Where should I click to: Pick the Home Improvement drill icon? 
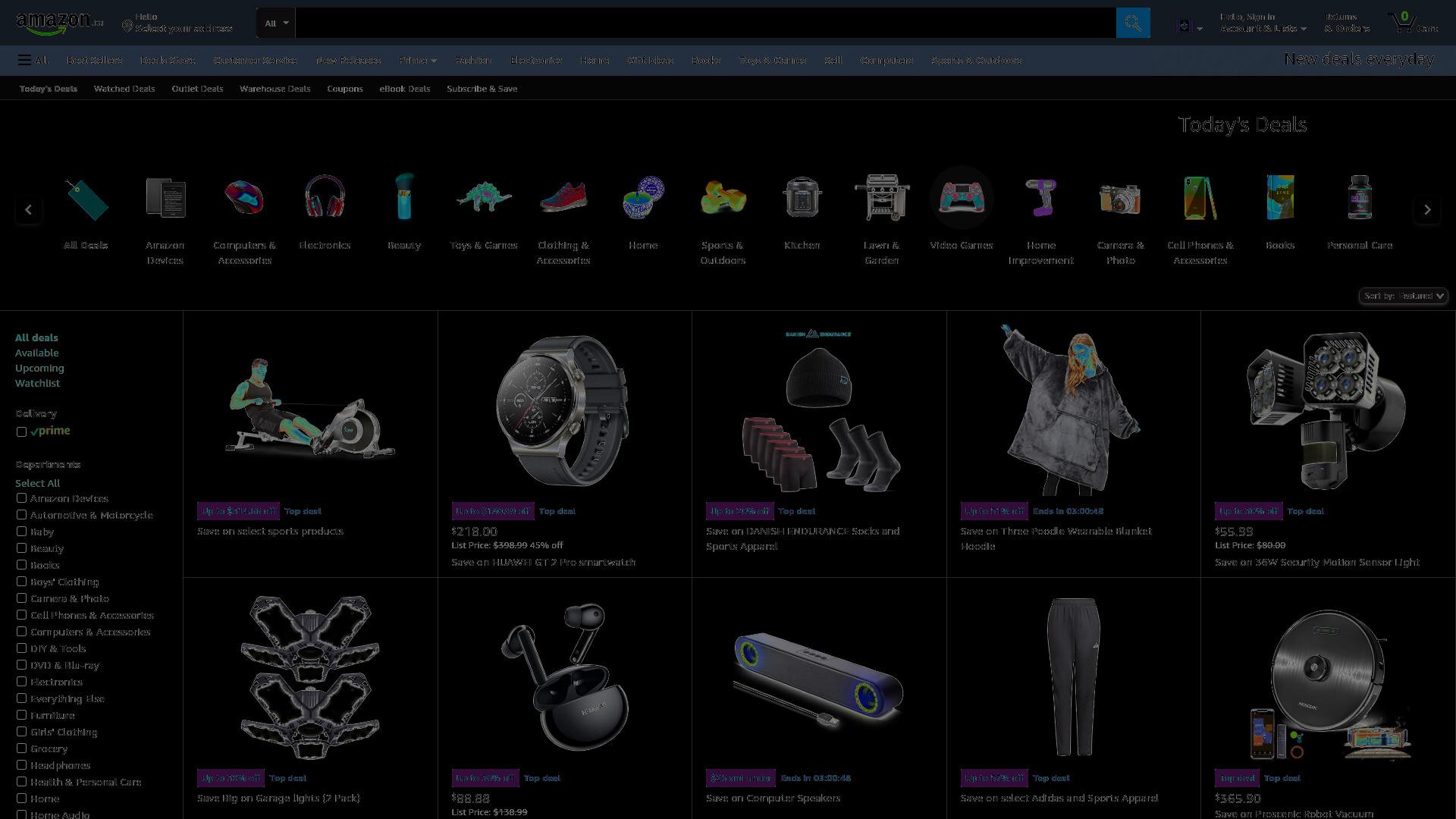[1041, 197]
